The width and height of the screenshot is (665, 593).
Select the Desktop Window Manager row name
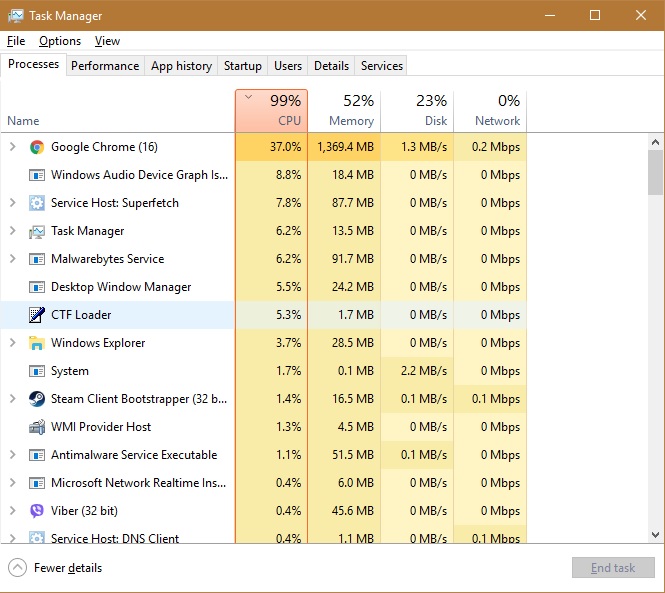pyautogui.click(x=121, y=287)
